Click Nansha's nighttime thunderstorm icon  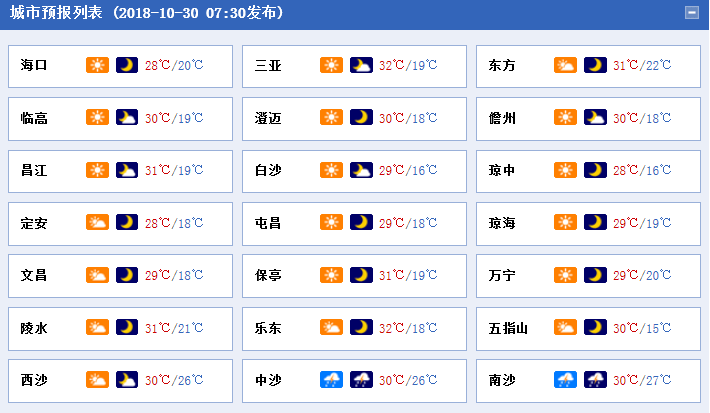(x=595, y=380)
